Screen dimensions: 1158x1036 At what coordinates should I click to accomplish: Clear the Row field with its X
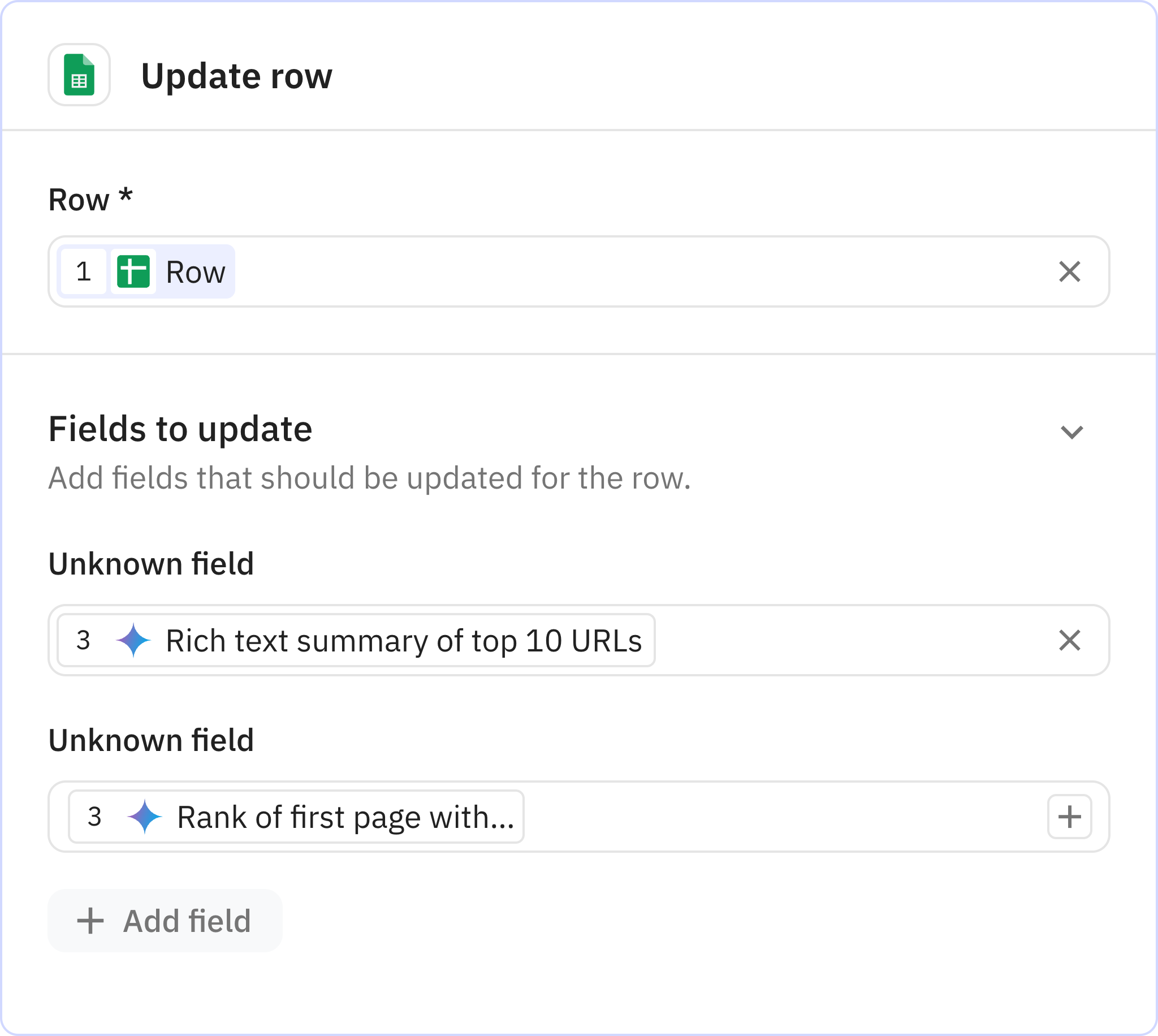tap(1069, 271)
